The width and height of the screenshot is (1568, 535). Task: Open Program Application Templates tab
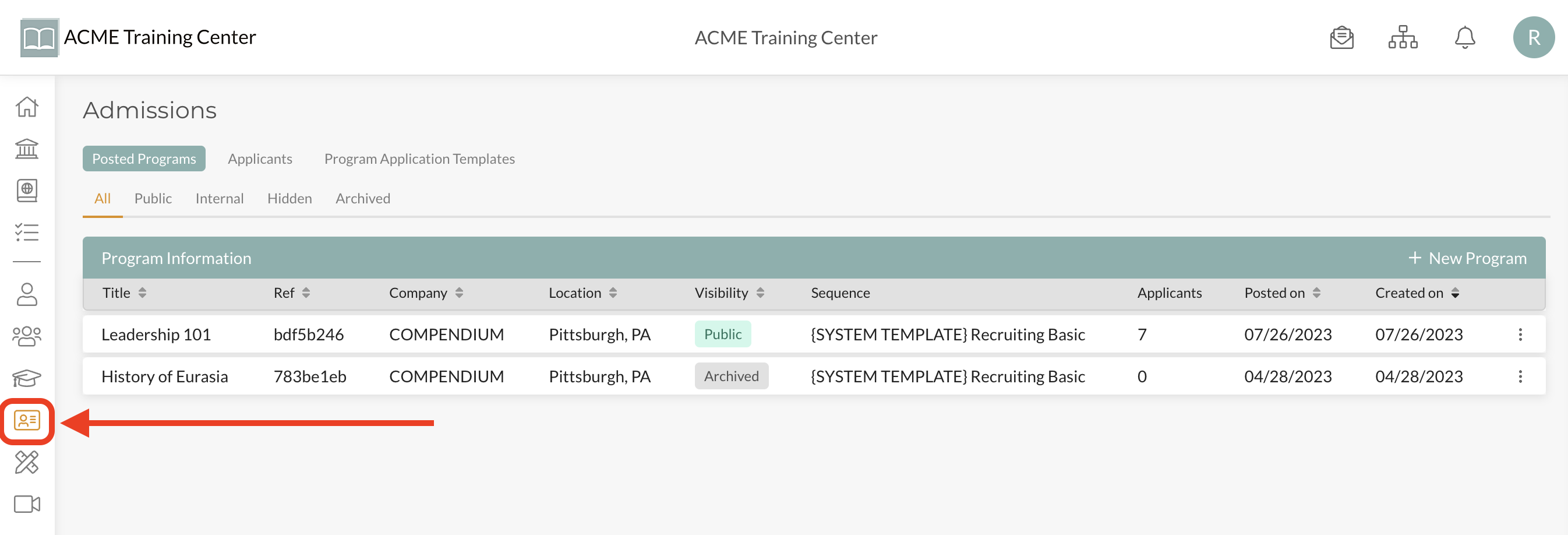coord(419,159)
